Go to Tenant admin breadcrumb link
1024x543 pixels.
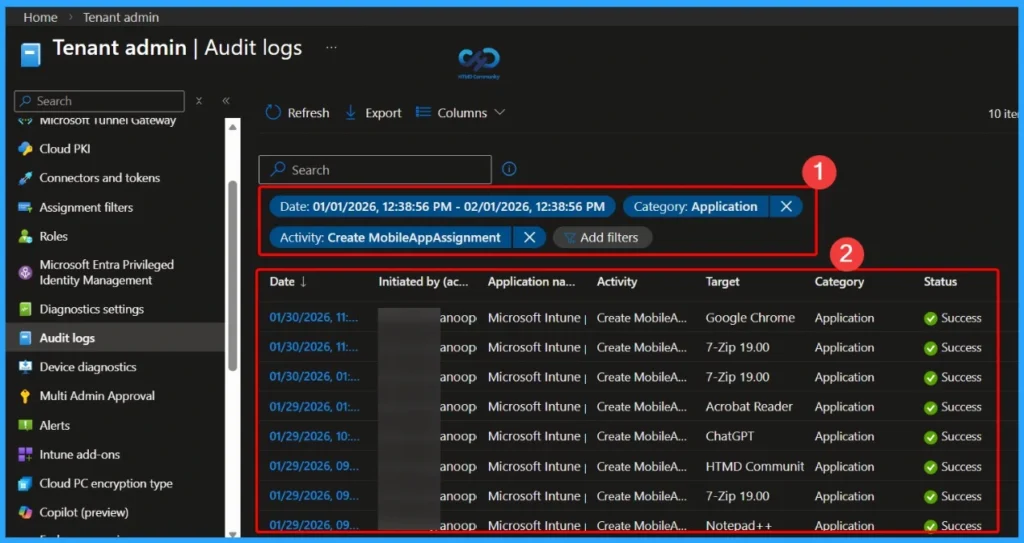pos(121,18)
